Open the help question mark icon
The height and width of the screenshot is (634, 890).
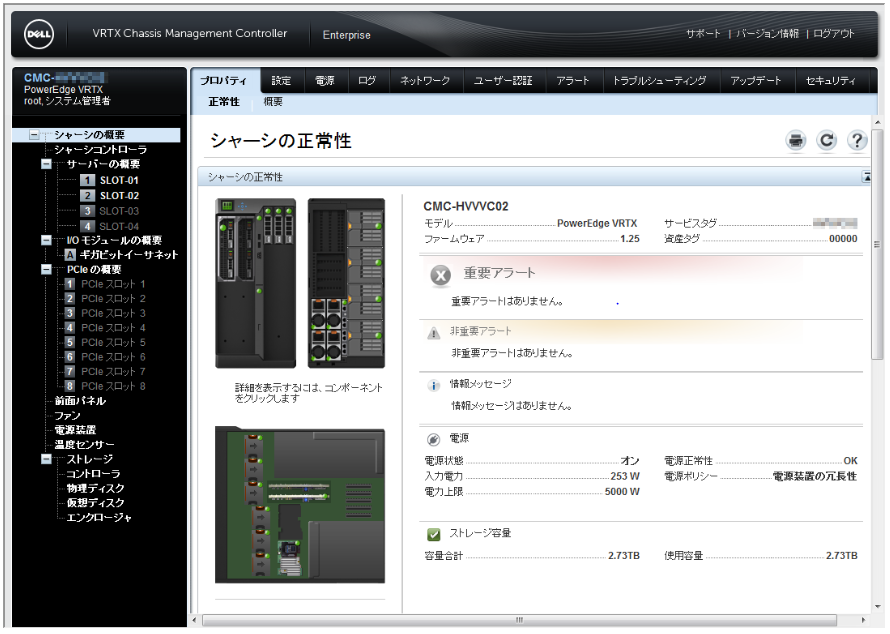pyautogui.click(x=856, y=141)
